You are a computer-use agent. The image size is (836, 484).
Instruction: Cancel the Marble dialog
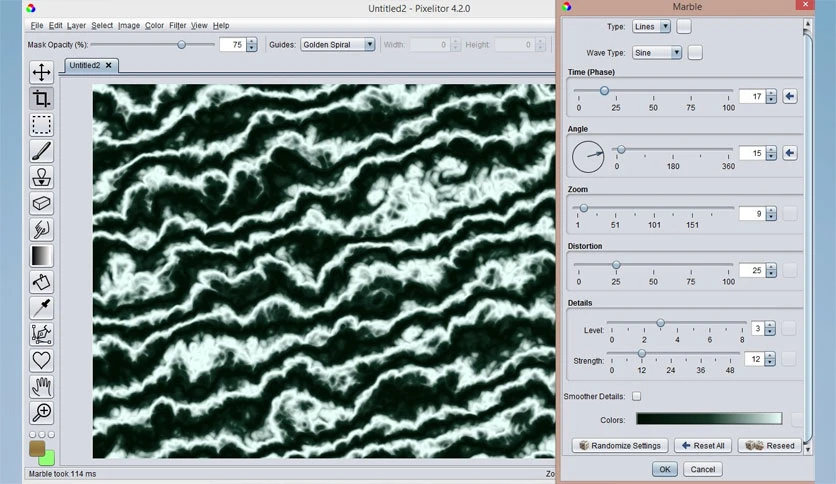pos(703,469)
